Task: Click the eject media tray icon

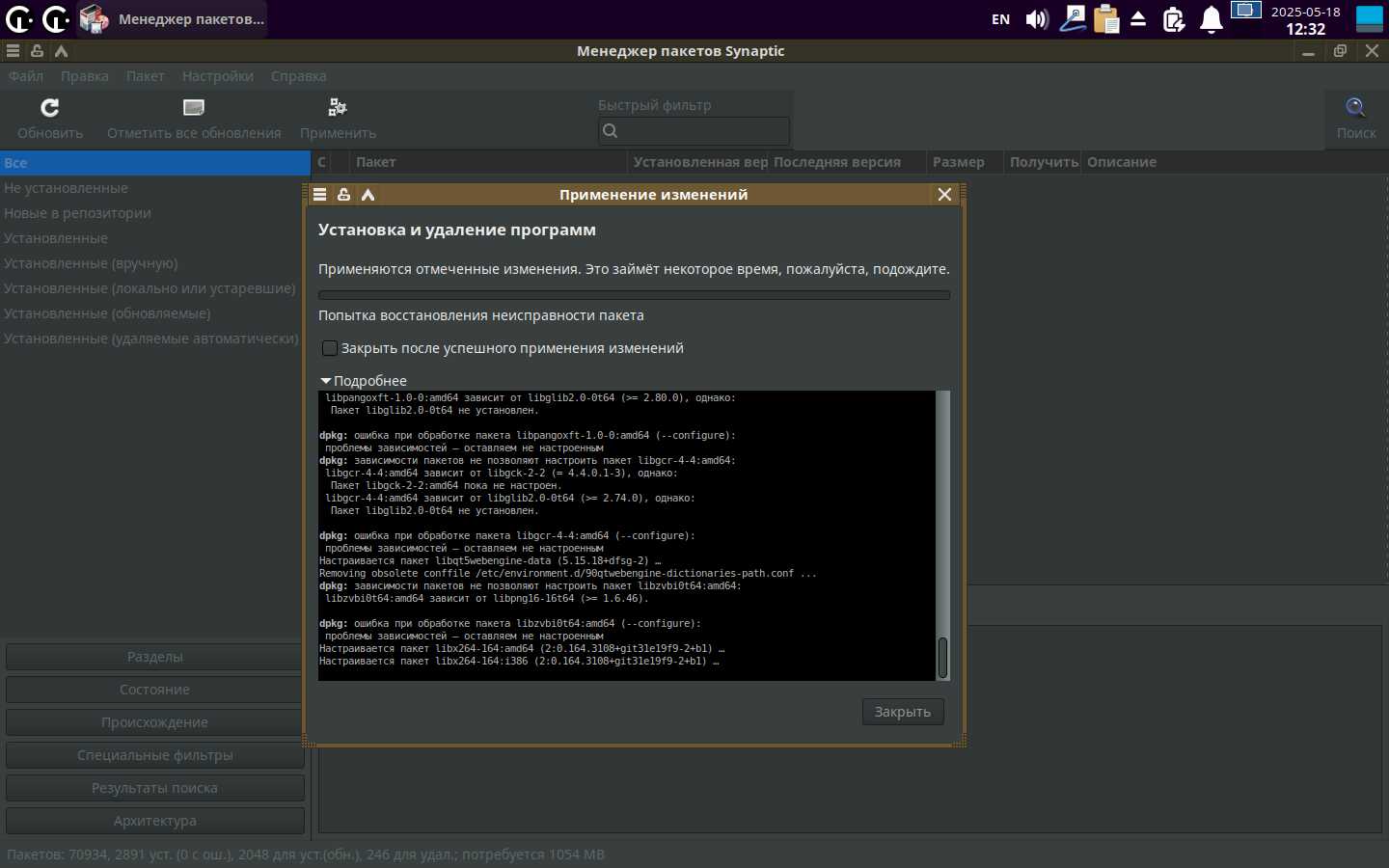Action: 1138,19
